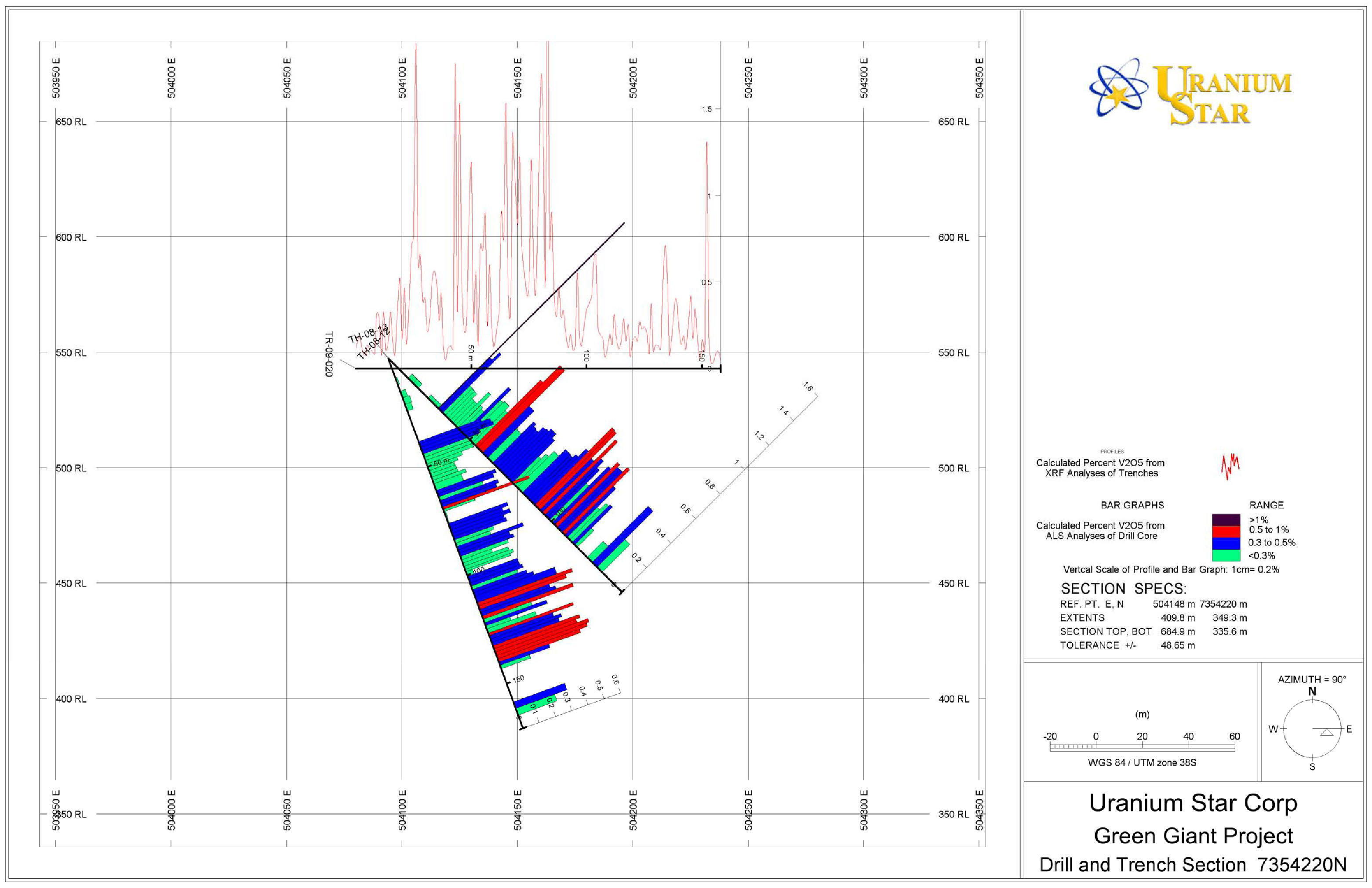This screenshot has width=1372, height=888.
Task: Click the '7354220 m' reference northing value
Action: (1223, 605)
